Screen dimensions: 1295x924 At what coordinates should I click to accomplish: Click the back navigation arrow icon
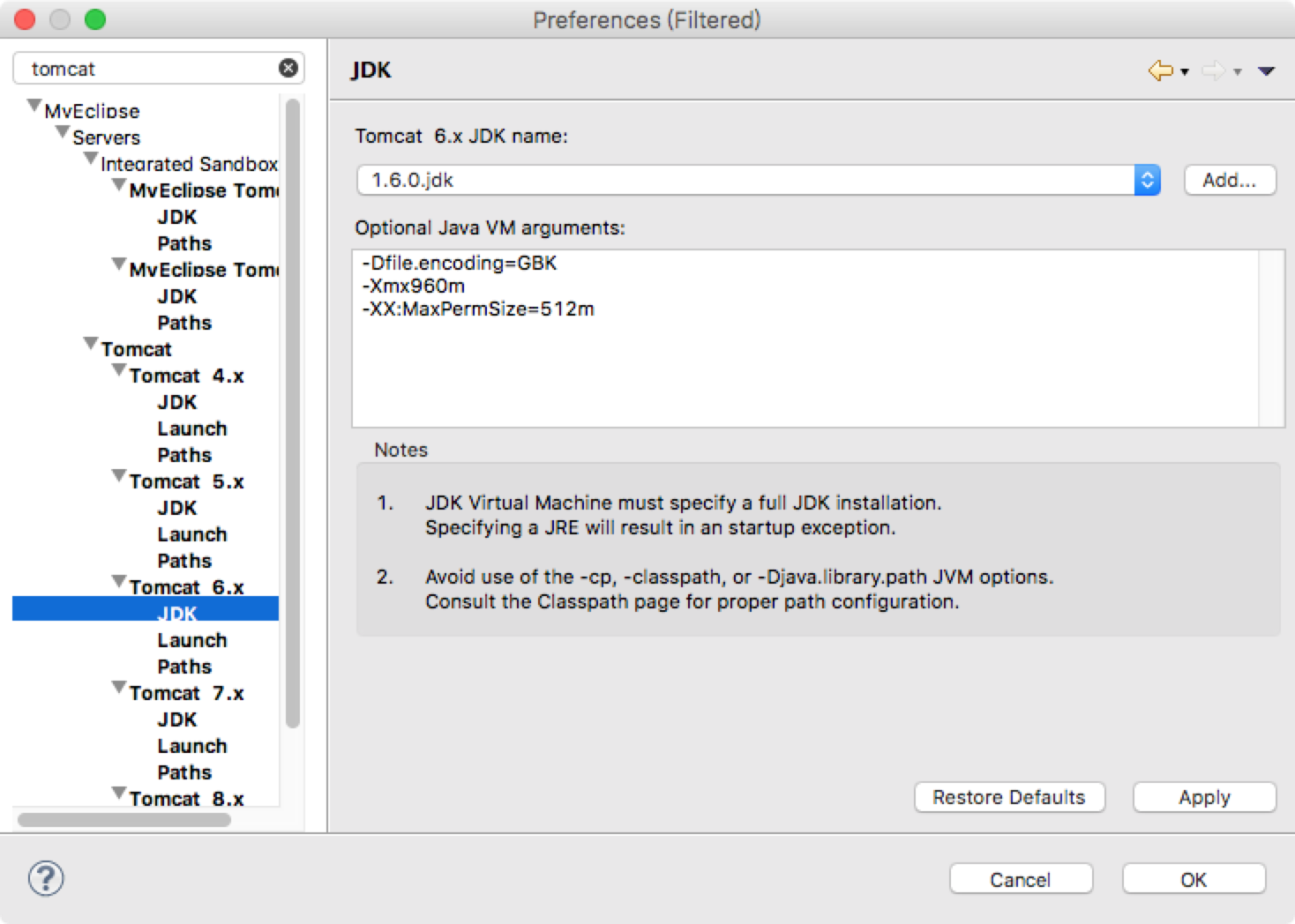pyautogui.click(x=1160, y=71)
